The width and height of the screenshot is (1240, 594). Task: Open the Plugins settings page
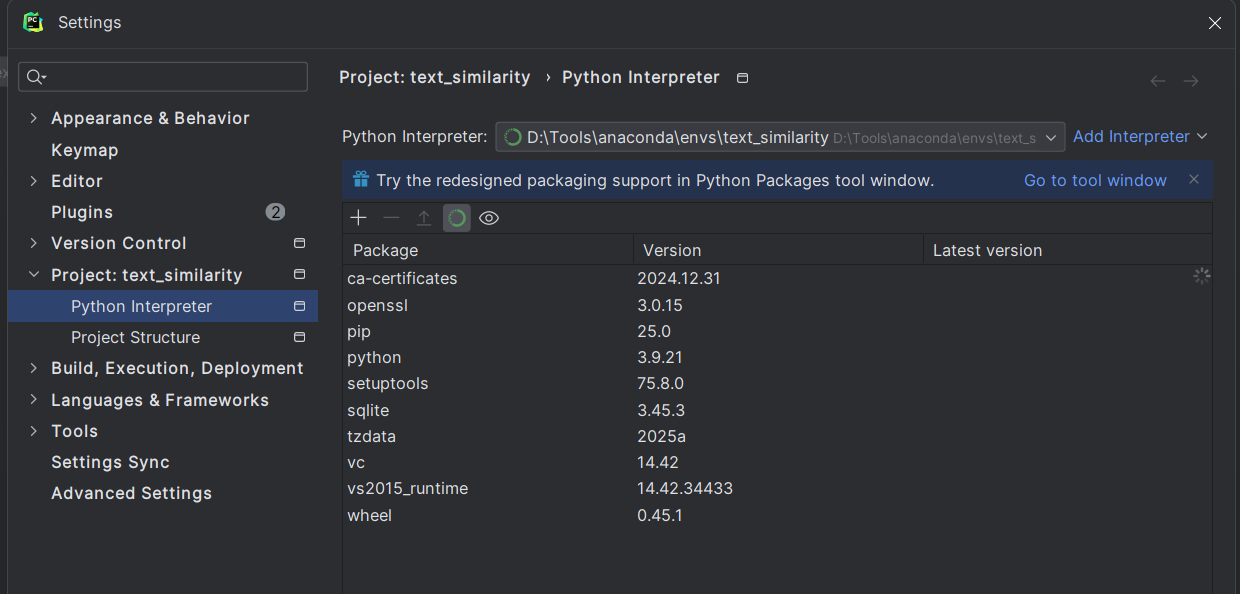82,212
